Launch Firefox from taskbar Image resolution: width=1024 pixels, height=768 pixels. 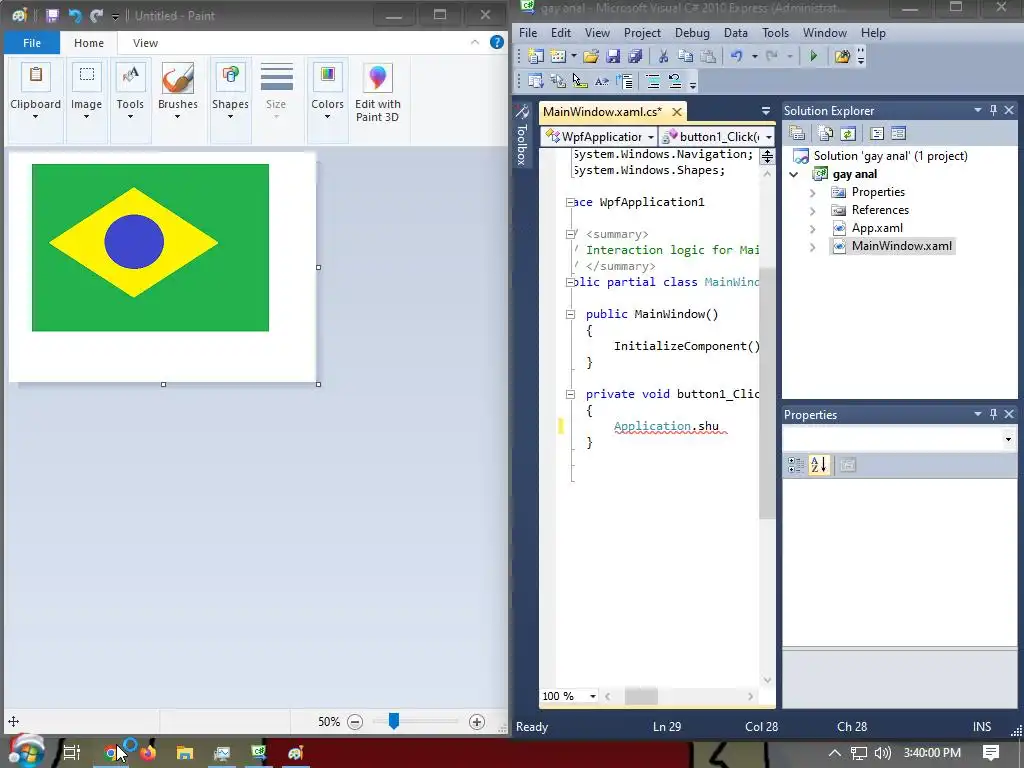(x=148, y=753)
